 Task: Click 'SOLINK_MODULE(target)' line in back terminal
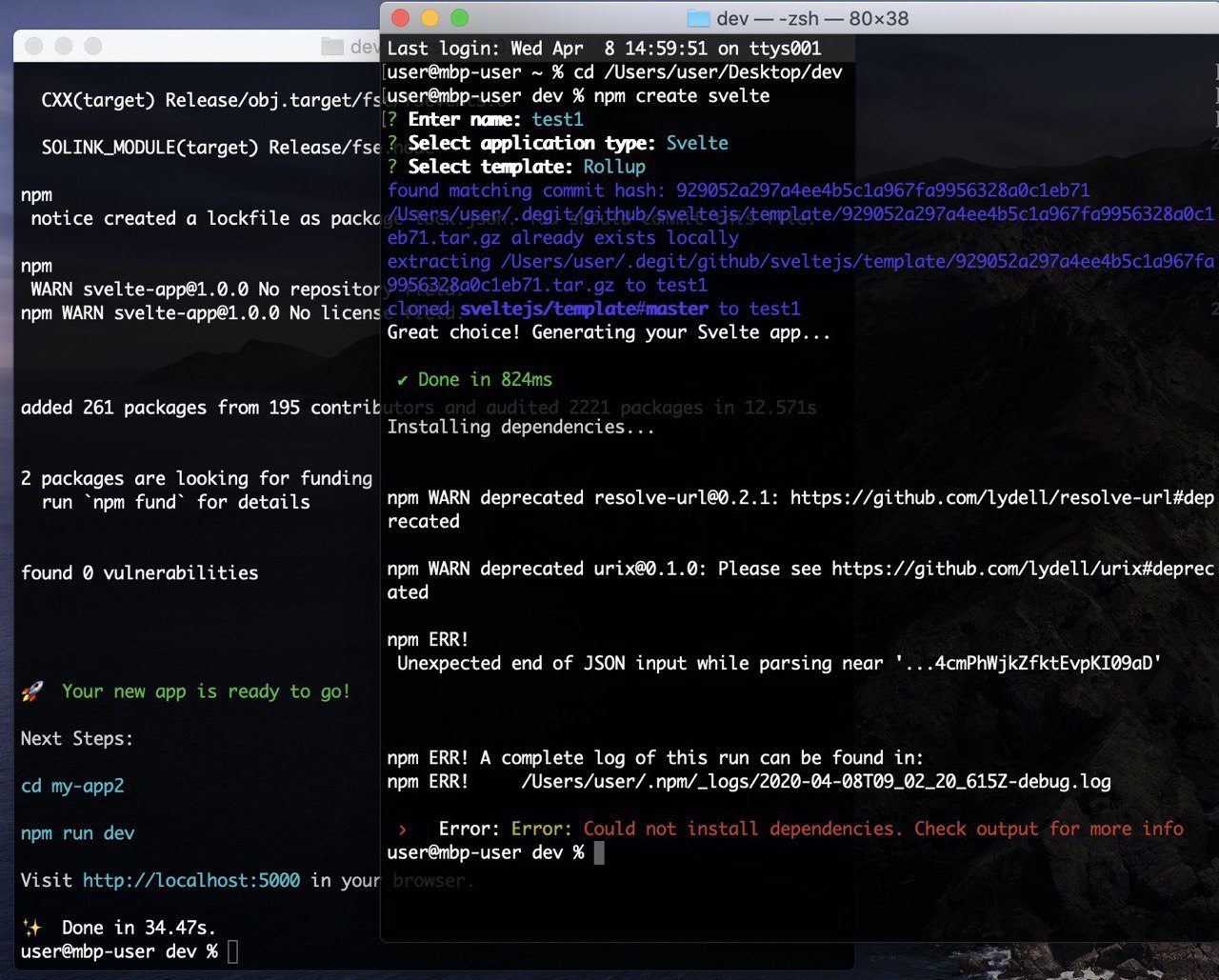coord(211,148)
